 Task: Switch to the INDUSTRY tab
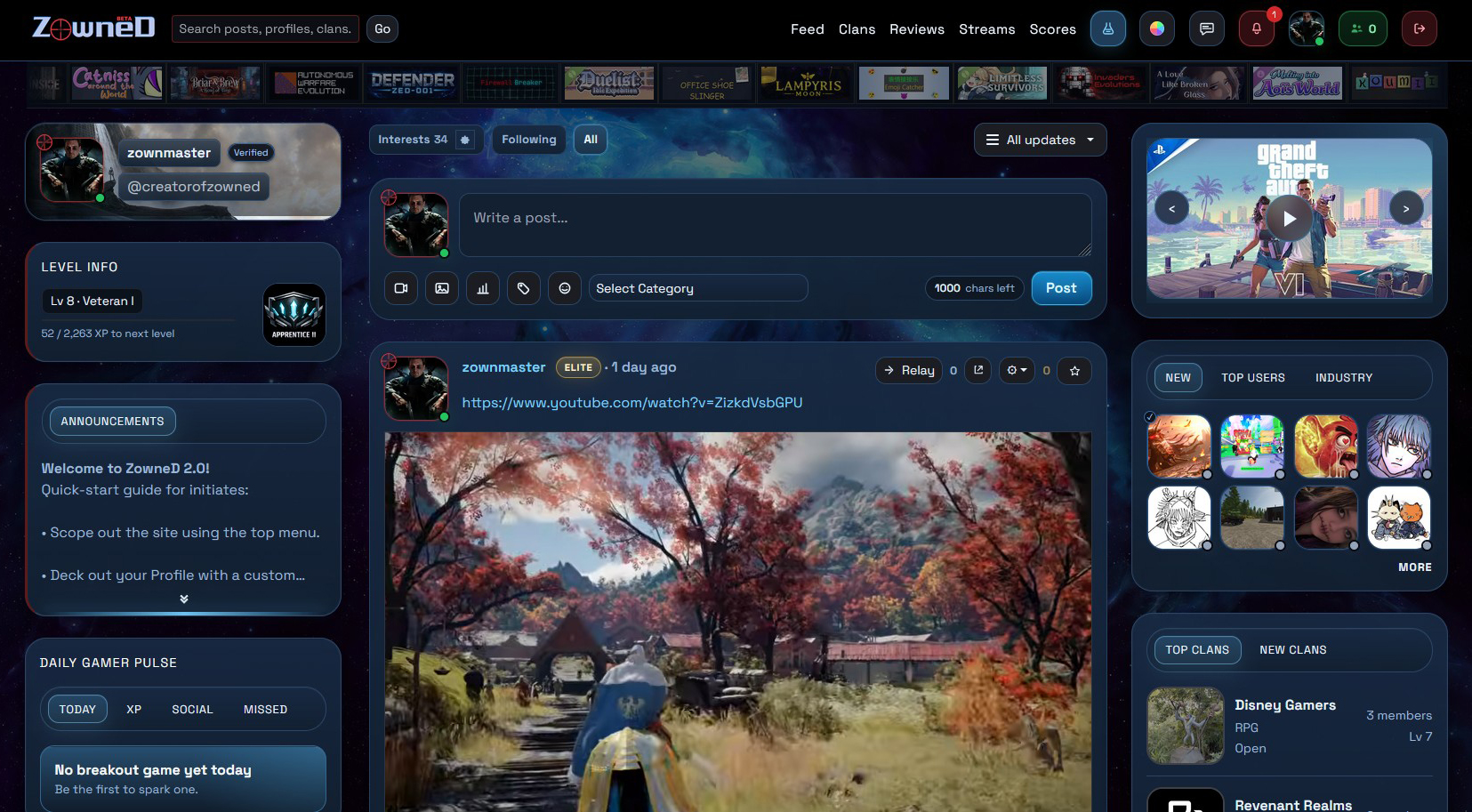tap(1344, 378)
